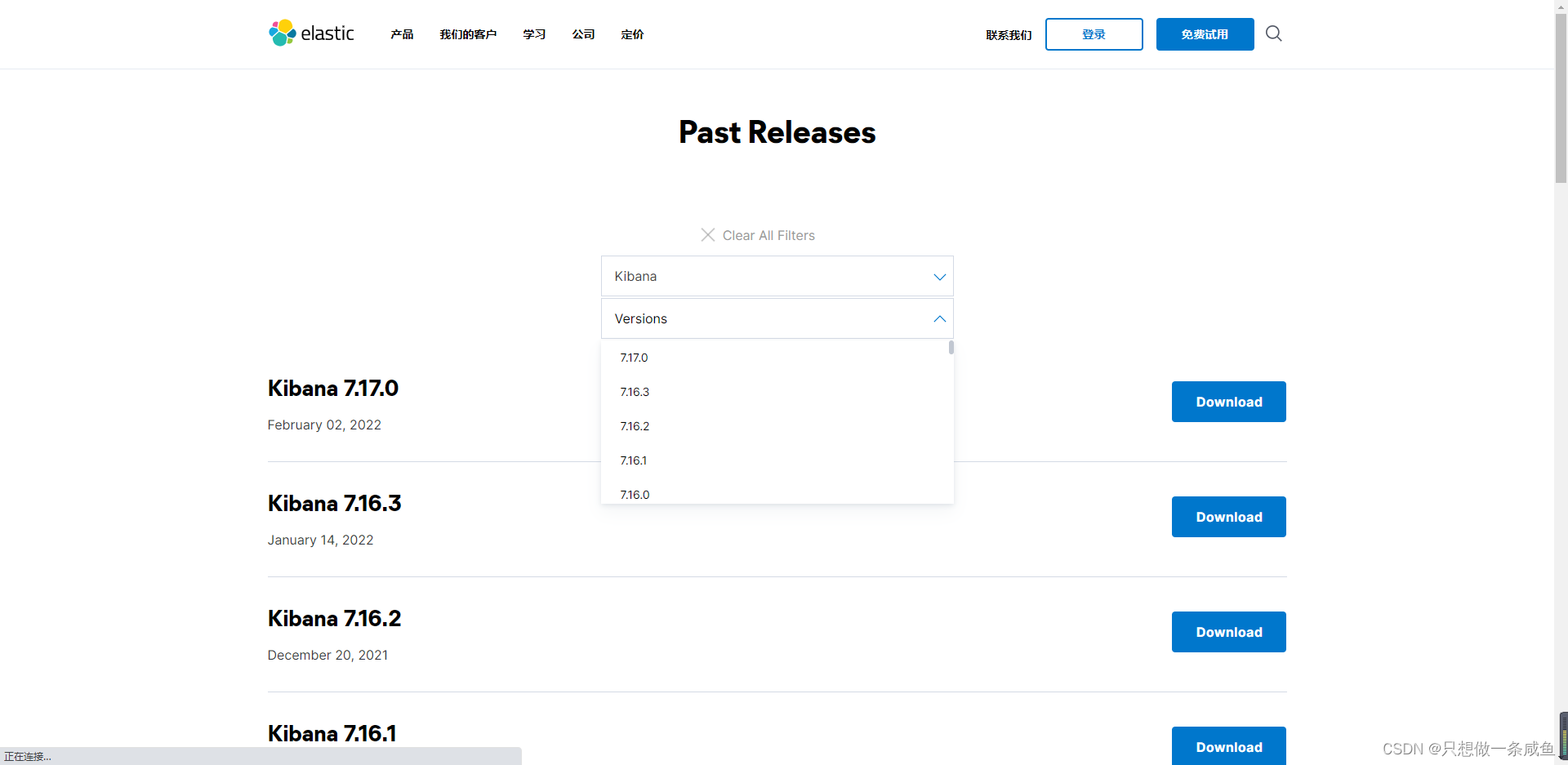This screenshot has width=1568, height=765.
Task: Open the Kibana product dropdown
Action: 777,276
